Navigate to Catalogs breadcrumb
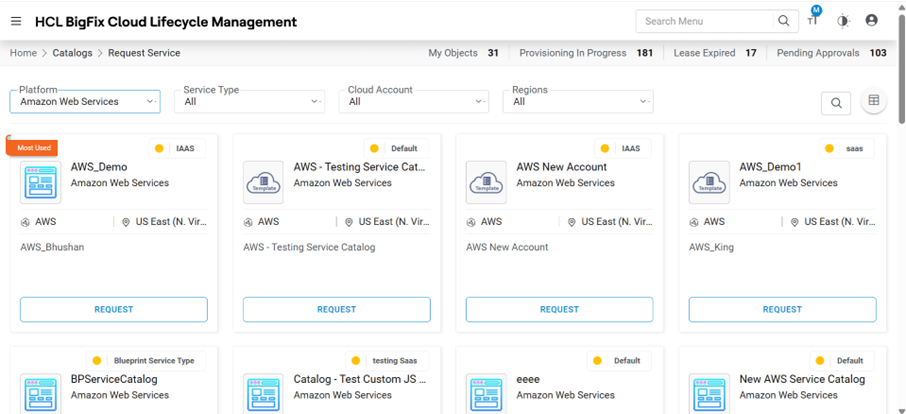 click(72, 53)
